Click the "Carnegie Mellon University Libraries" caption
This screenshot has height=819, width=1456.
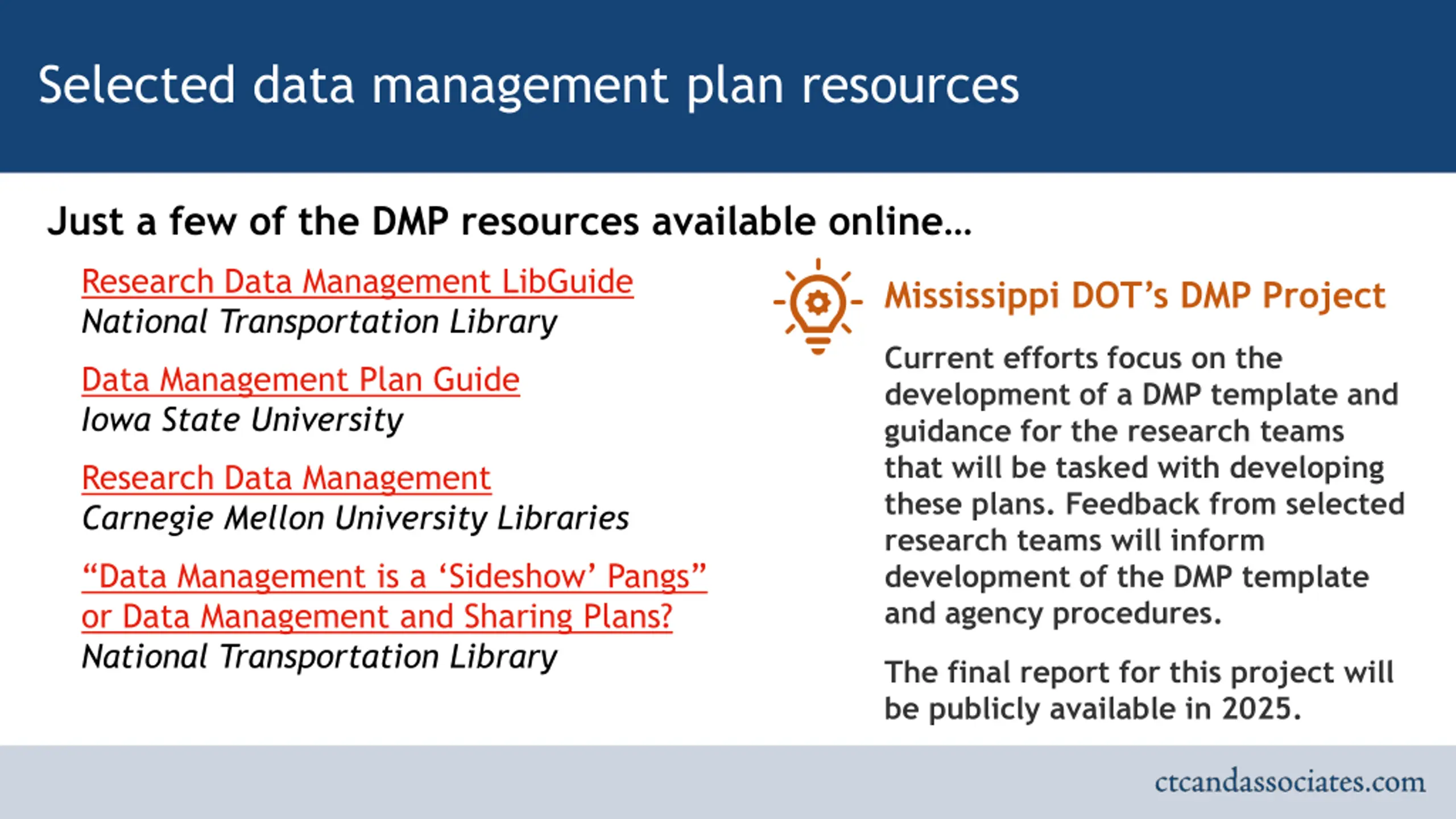(355, 519)
